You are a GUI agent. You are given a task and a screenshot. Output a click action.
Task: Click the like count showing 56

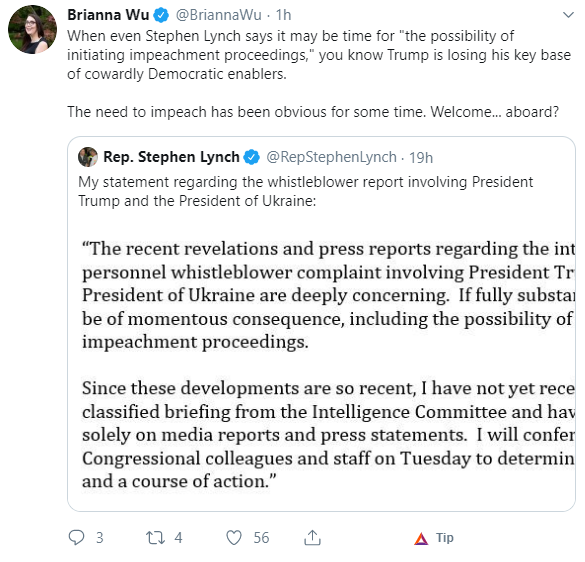pos(261,538)
